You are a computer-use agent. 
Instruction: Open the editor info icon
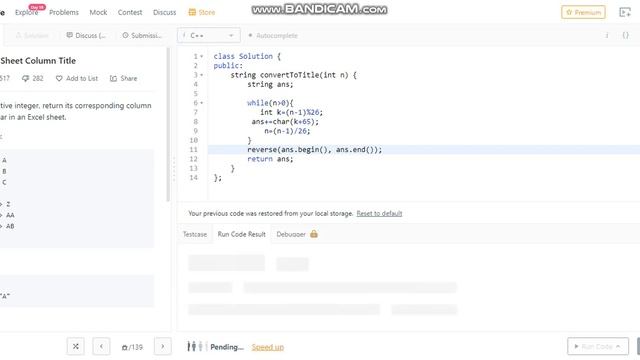(x=607, y=36)
